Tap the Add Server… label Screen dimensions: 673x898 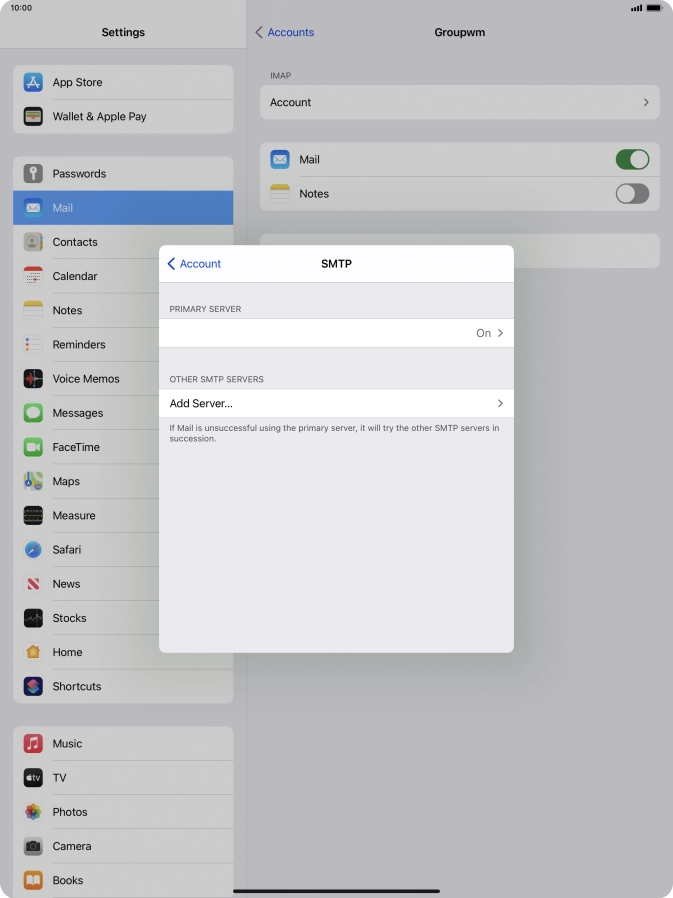click(201, 404)
